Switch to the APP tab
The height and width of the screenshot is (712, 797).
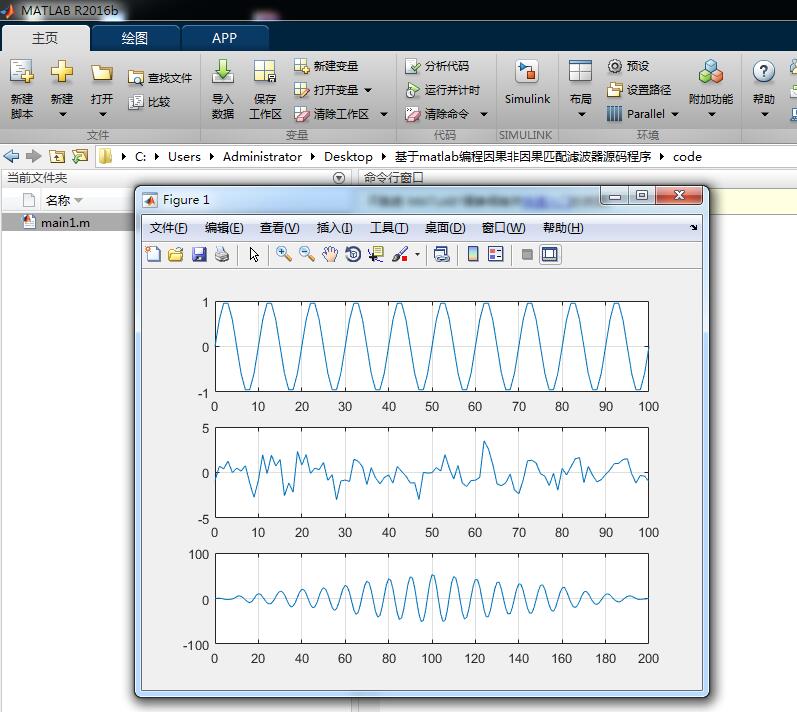pyautogui.click(x=224, y=38)
